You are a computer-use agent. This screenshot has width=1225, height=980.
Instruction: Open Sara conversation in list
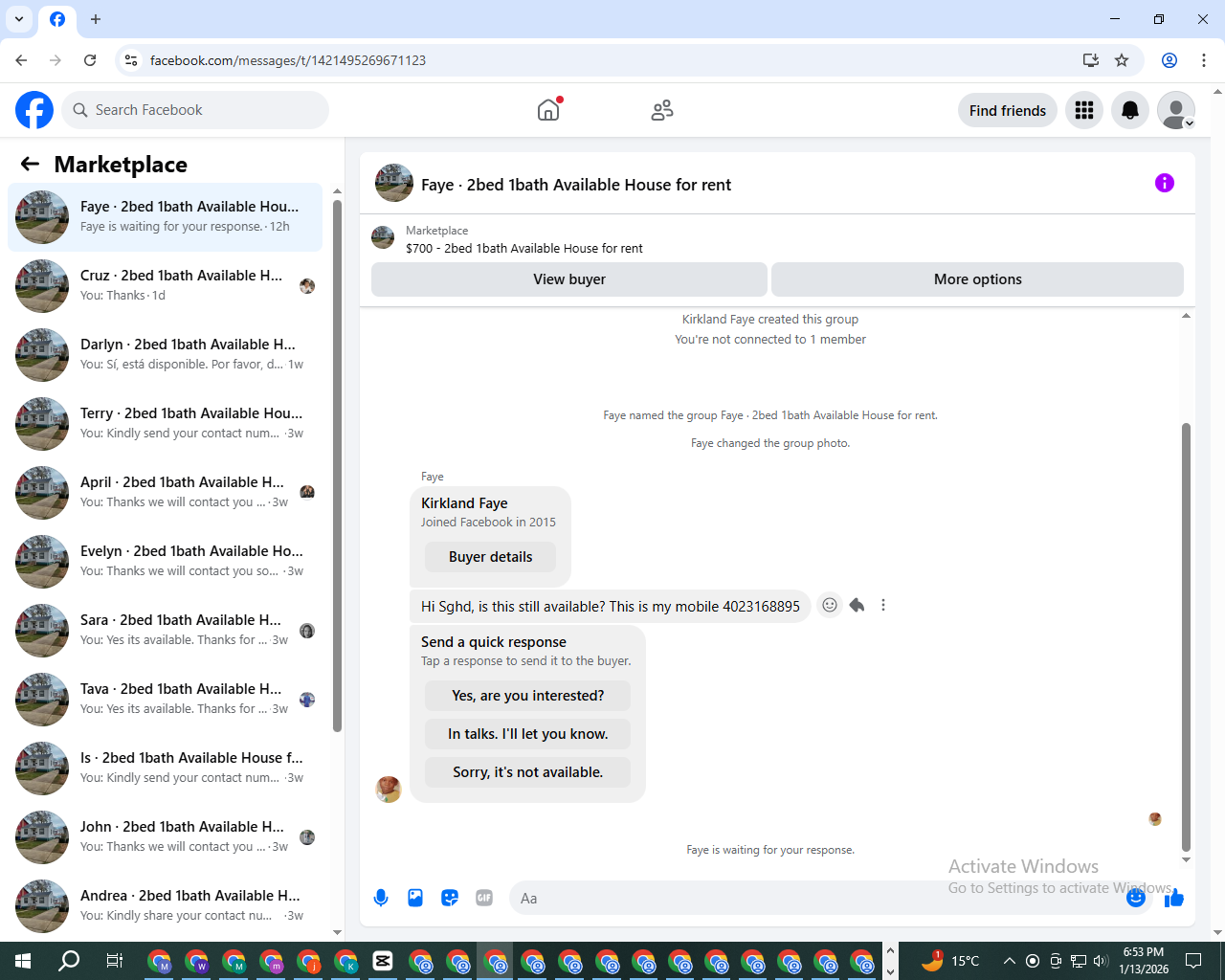(x=165, y=631)
